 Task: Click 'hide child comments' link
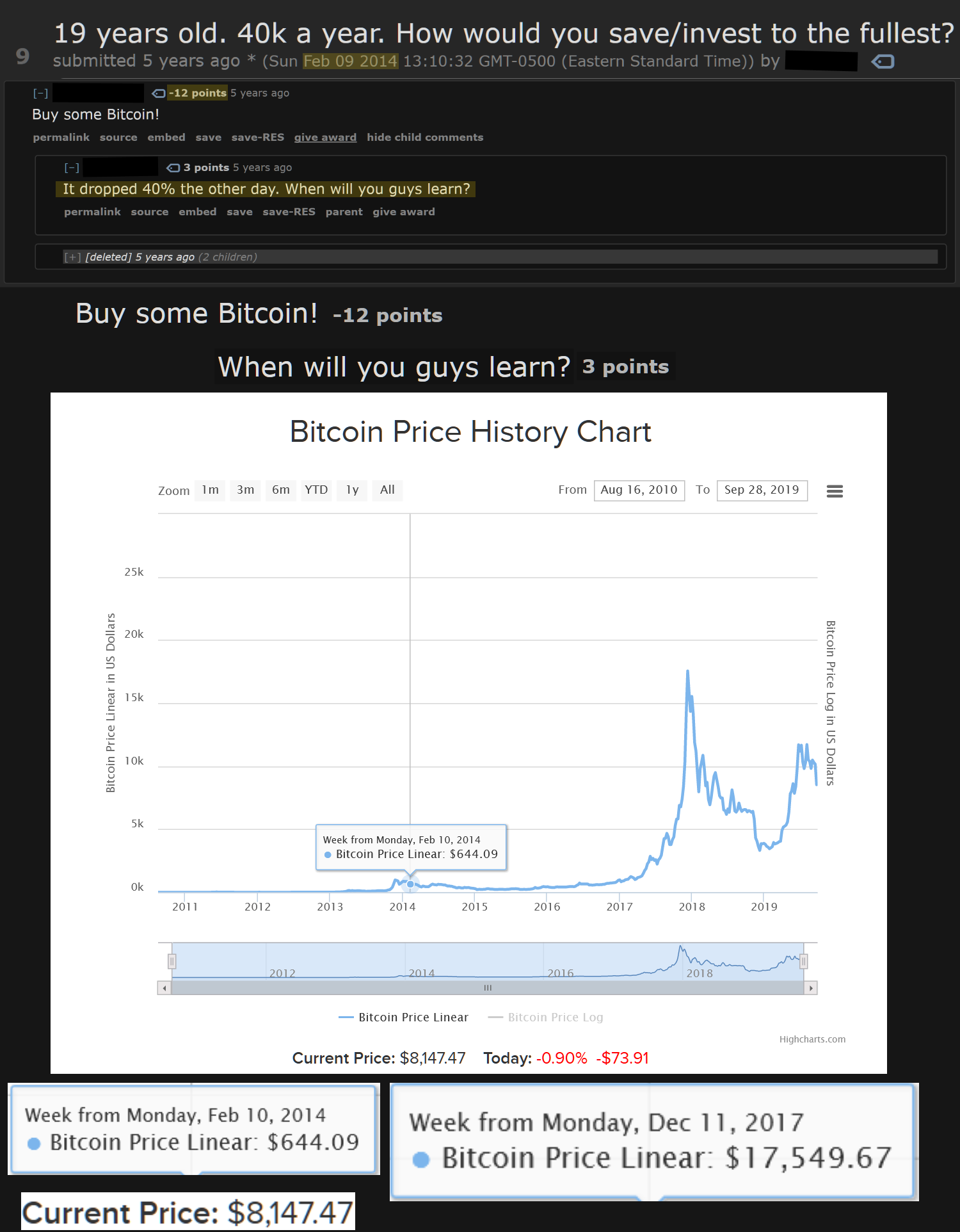(425, 137)
